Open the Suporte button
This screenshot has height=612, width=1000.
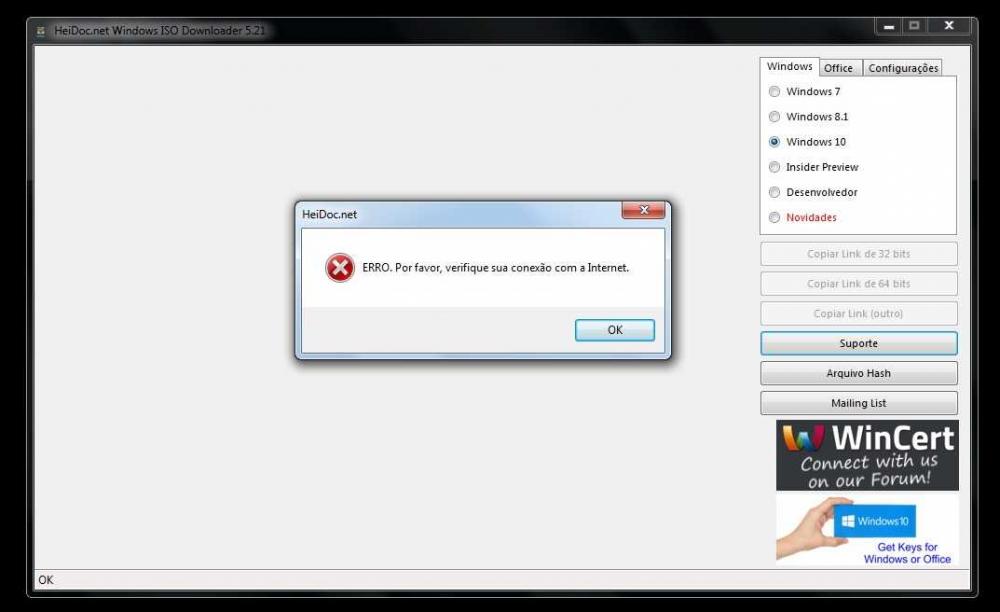click(858, 343)
